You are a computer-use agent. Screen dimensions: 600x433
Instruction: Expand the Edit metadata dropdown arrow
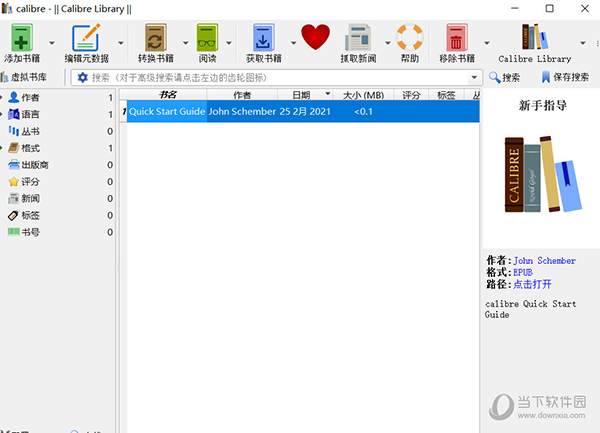tap(121, 43)
